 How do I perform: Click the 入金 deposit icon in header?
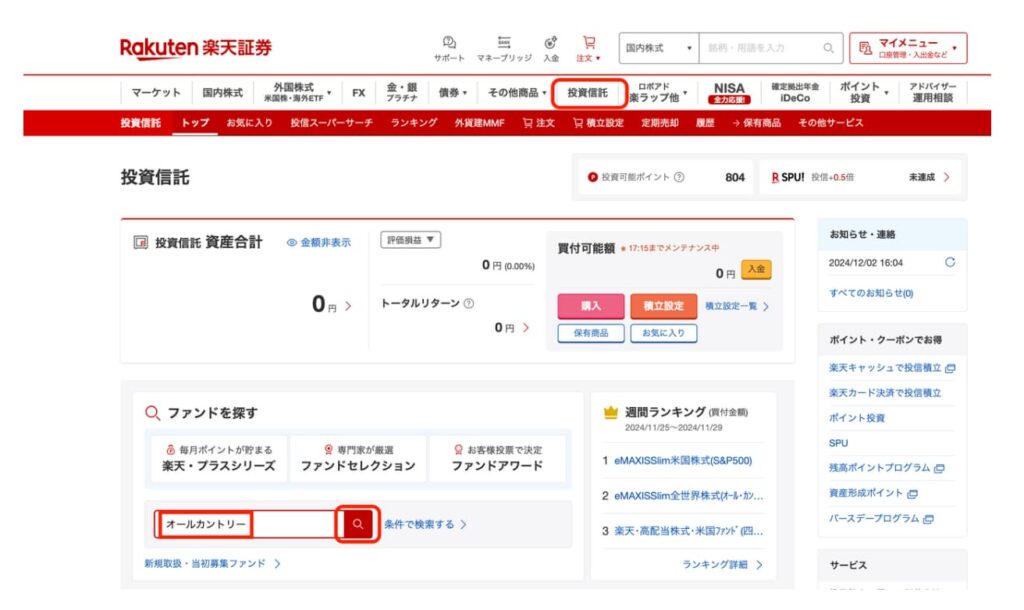pos(551,42)
